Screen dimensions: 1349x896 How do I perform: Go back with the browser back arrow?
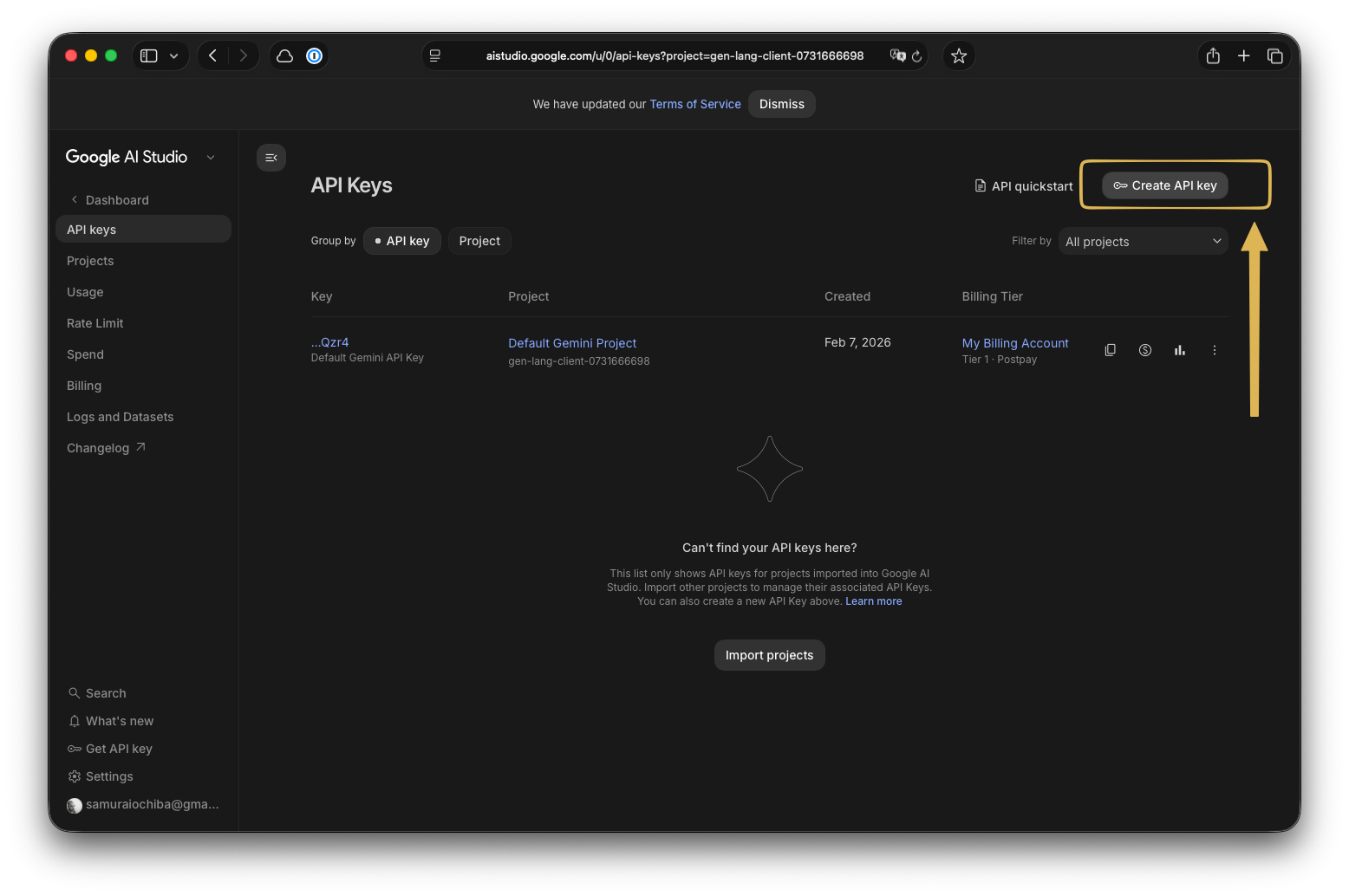212,55
